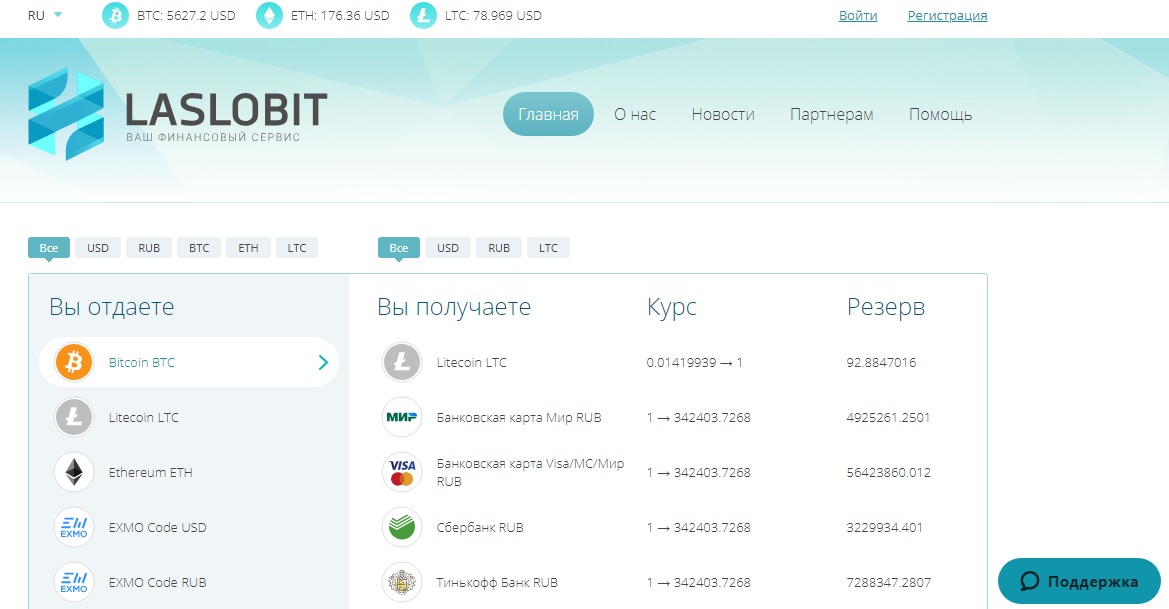This screenshot has height=609, width=1169.
Task: Select the Все filter for give currencies
Action: point(48,247)
